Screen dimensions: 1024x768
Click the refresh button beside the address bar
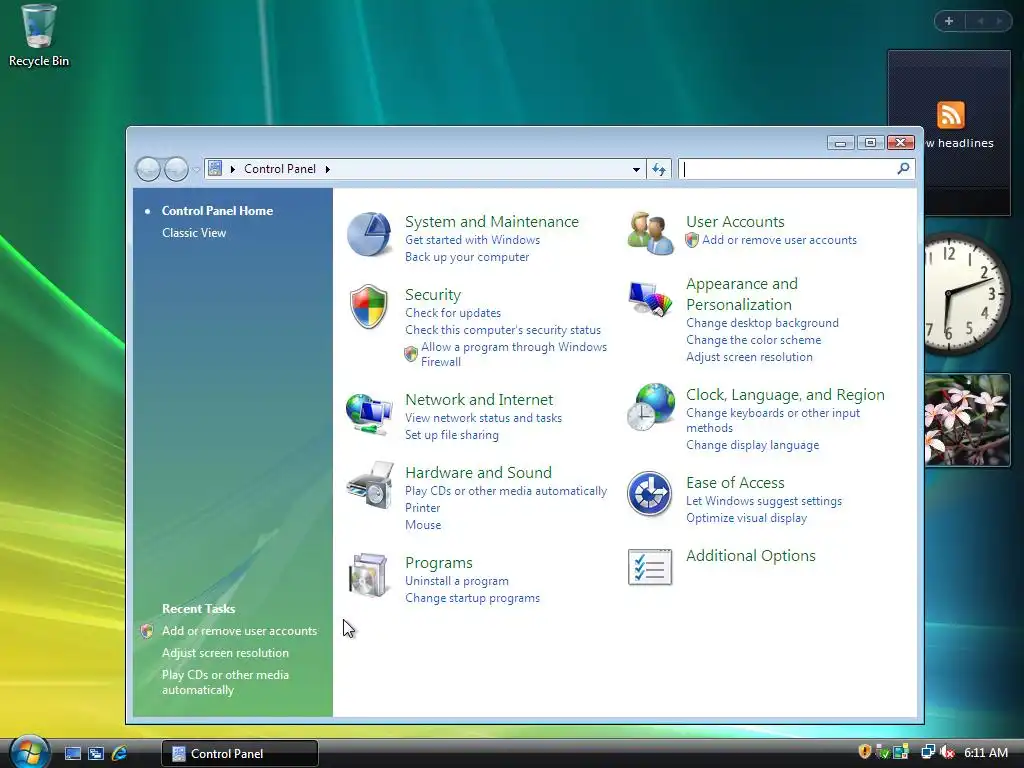coord(659,170)
